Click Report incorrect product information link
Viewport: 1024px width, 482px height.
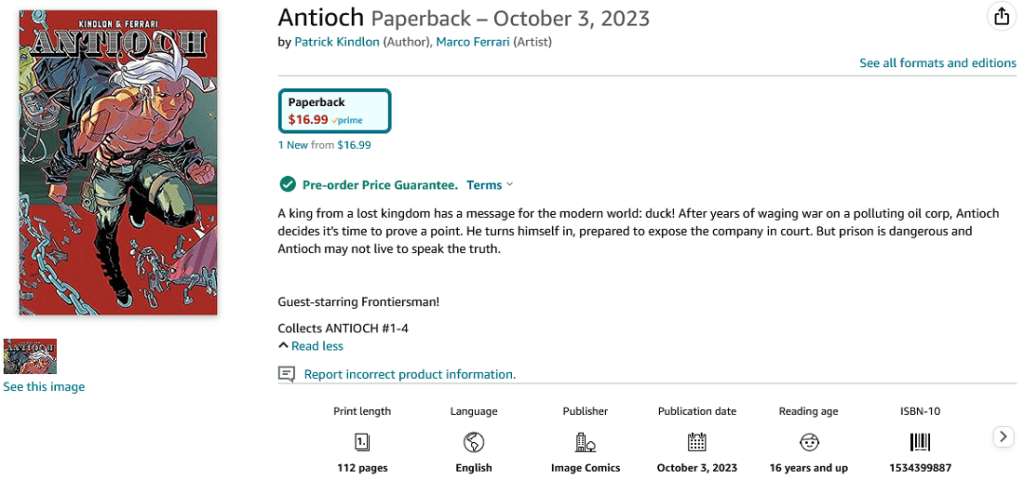[x=409, y=374]
